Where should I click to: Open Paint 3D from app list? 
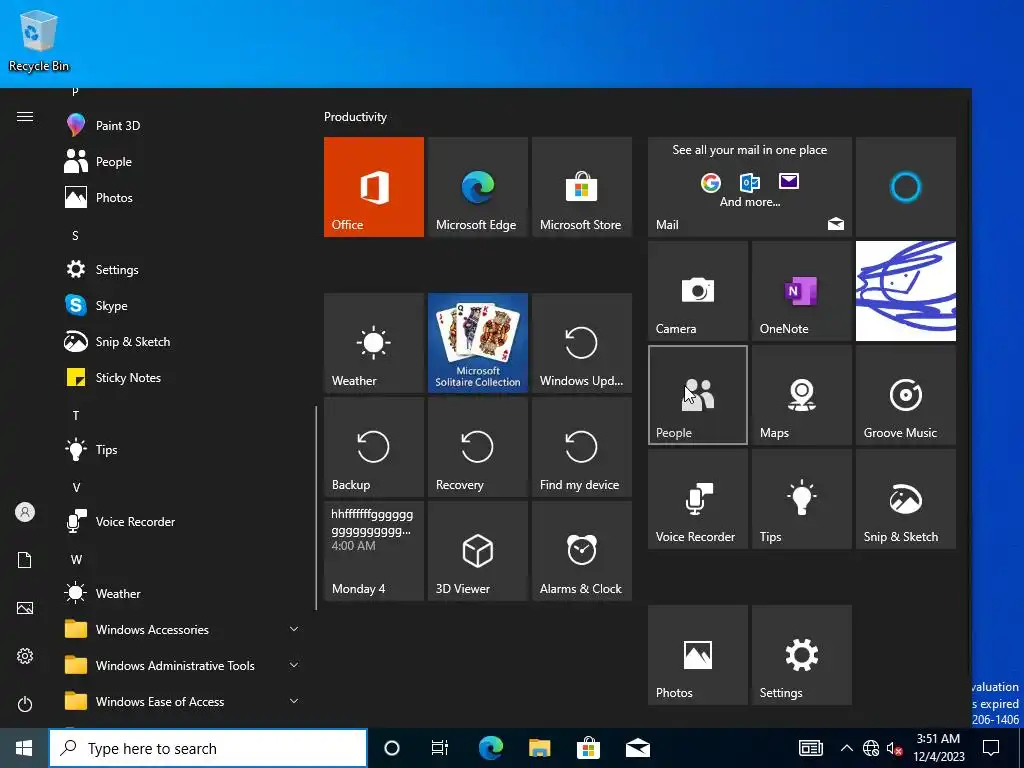[x=182, y=125]
